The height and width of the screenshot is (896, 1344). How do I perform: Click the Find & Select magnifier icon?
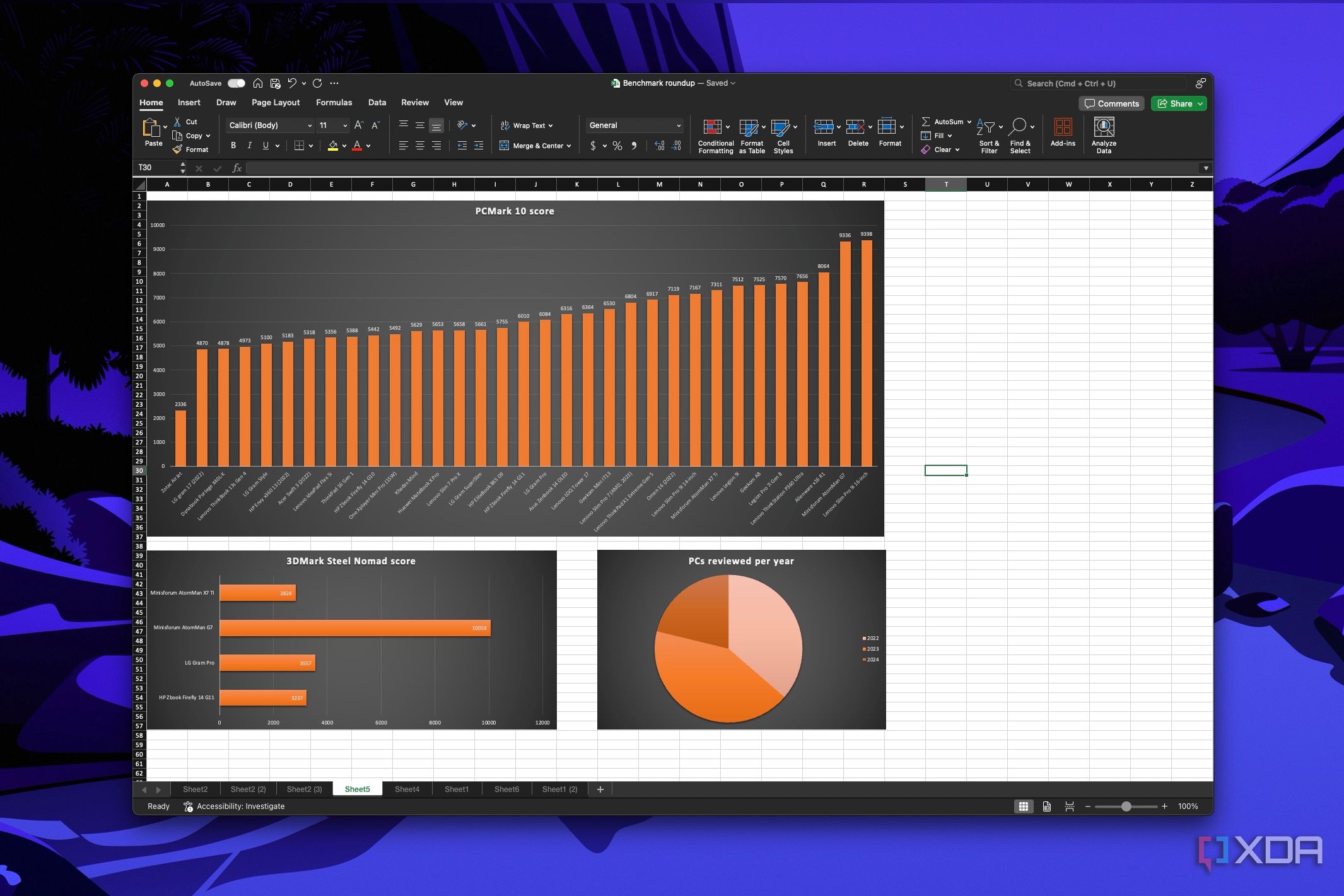(1017, 127)
